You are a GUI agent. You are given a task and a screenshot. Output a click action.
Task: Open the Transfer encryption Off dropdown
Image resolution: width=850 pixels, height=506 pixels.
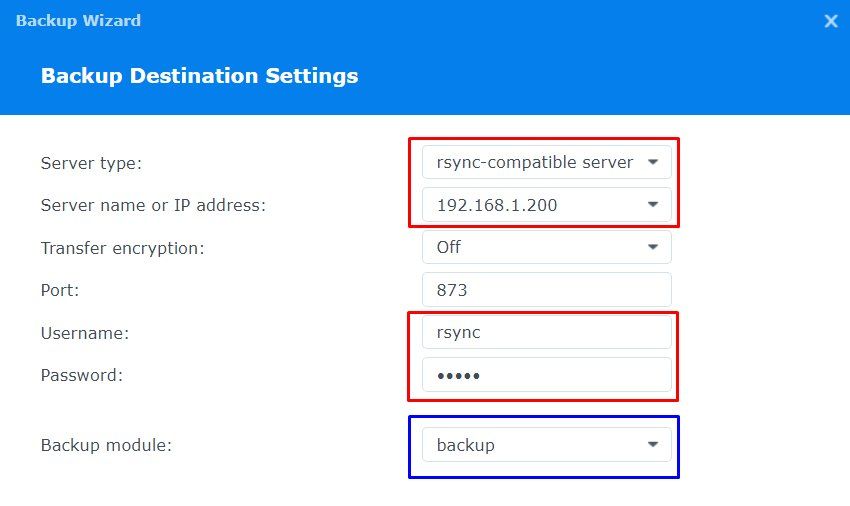coord(546,247)
